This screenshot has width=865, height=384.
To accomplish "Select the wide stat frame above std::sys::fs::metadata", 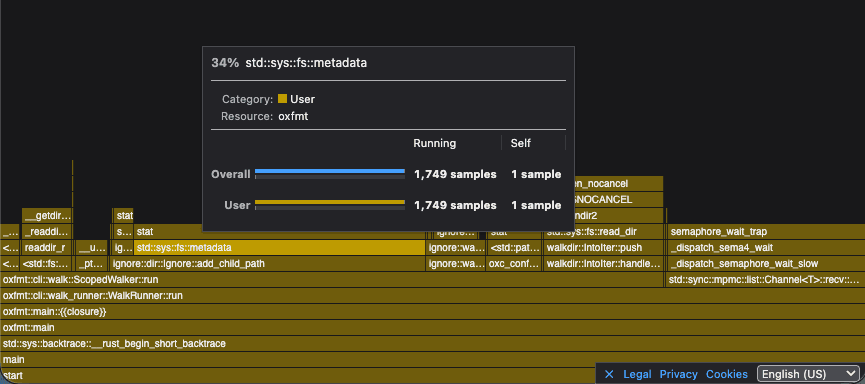I will (x=280, y=232).
